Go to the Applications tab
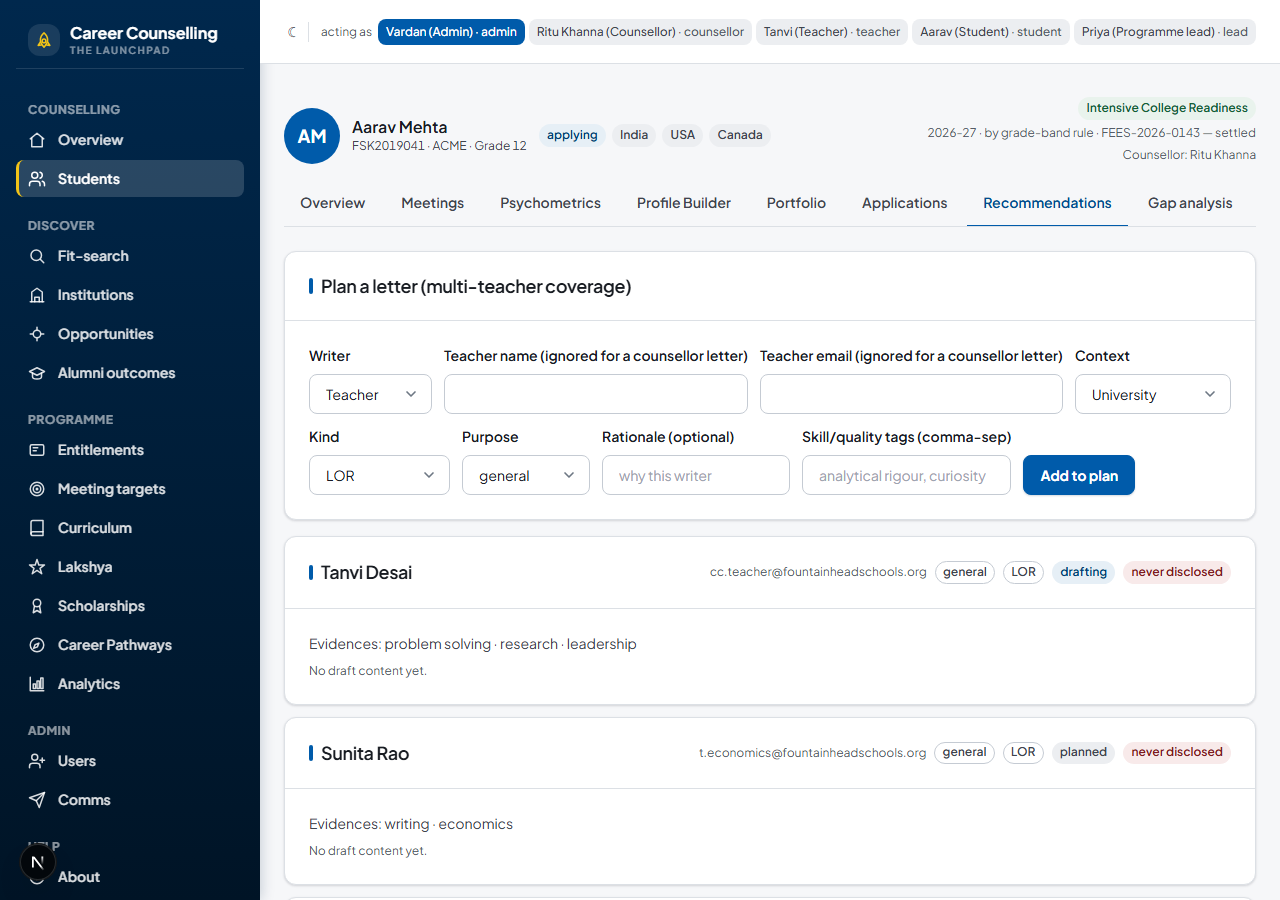Screen dimensions: 1280x900 905,203
